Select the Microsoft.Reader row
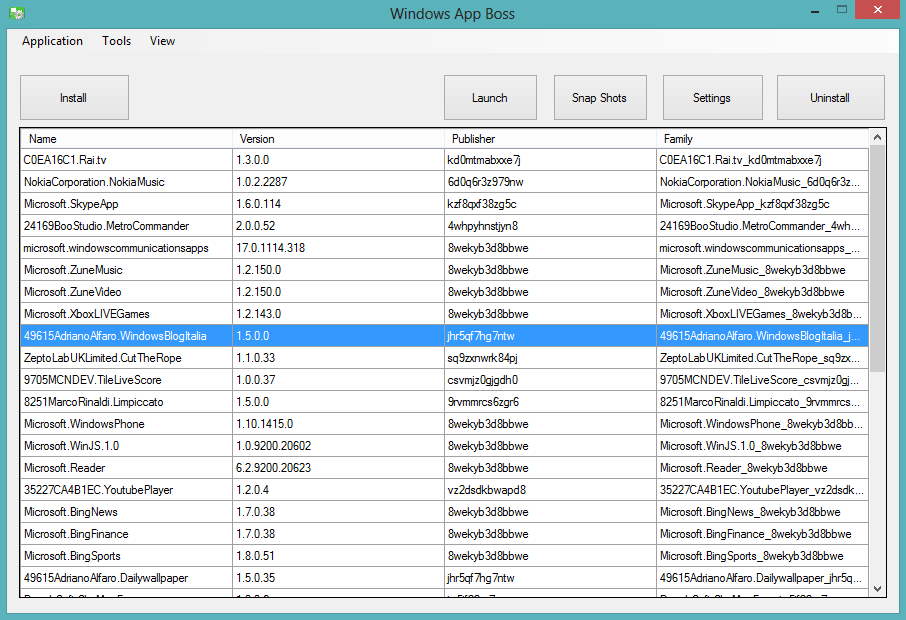 [x=444, y=467]
